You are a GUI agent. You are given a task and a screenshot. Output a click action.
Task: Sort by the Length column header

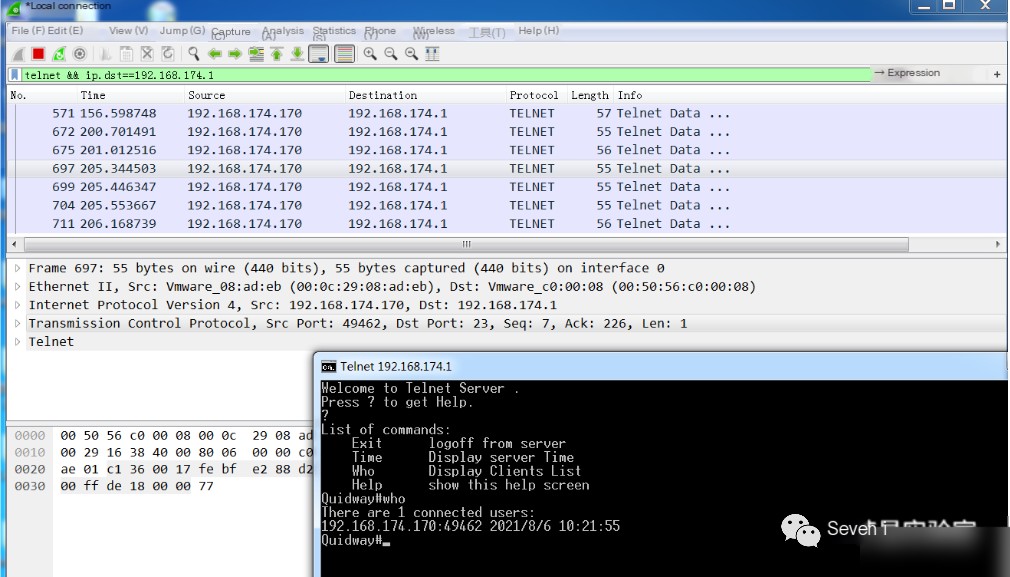point(590,95)
